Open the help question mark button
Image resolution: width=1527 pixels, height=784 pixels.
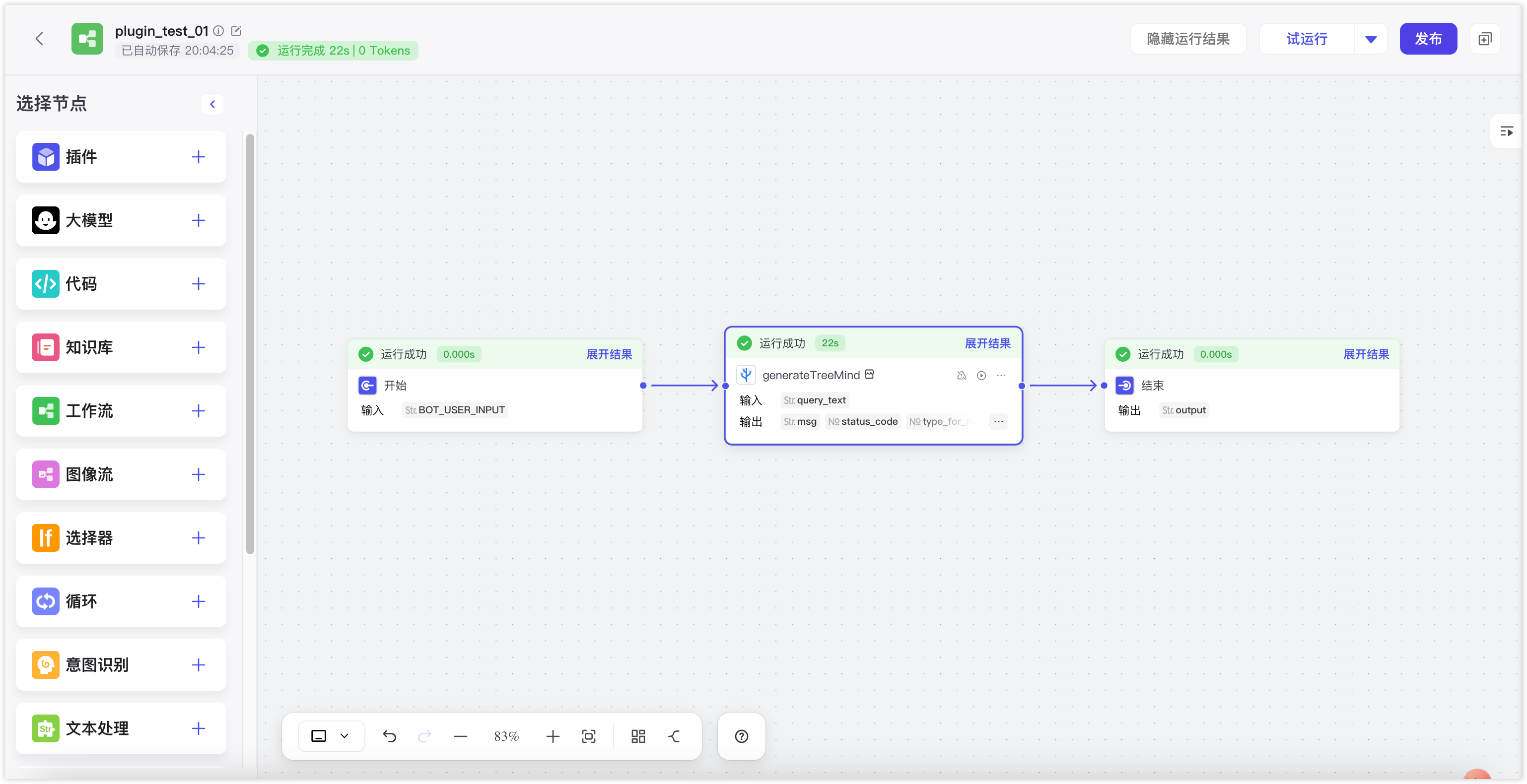coord(741,736)
